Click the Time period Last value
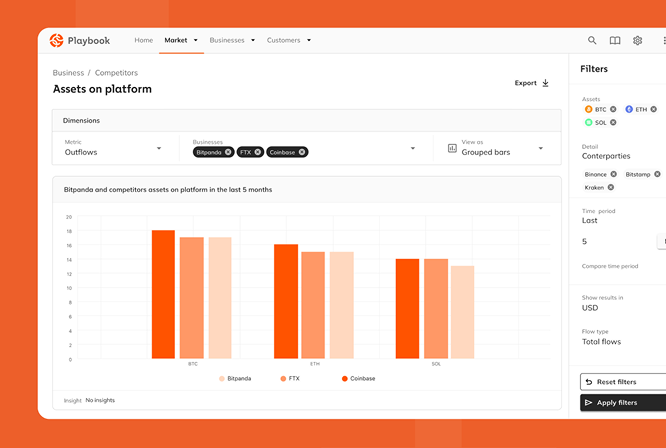 [590, 220]
